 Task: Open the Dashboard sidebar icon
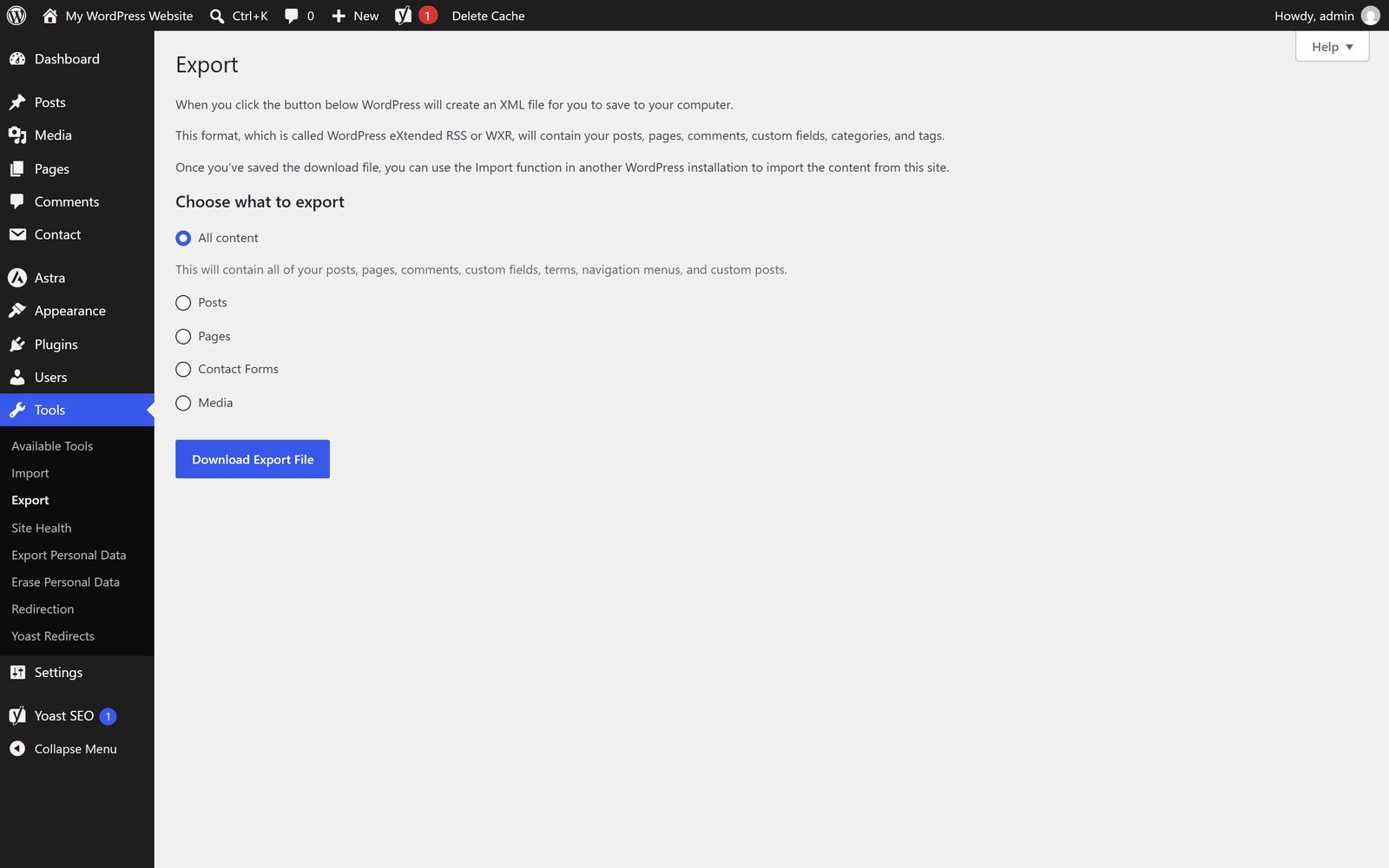pyautogui.click(x=17, y=59)
